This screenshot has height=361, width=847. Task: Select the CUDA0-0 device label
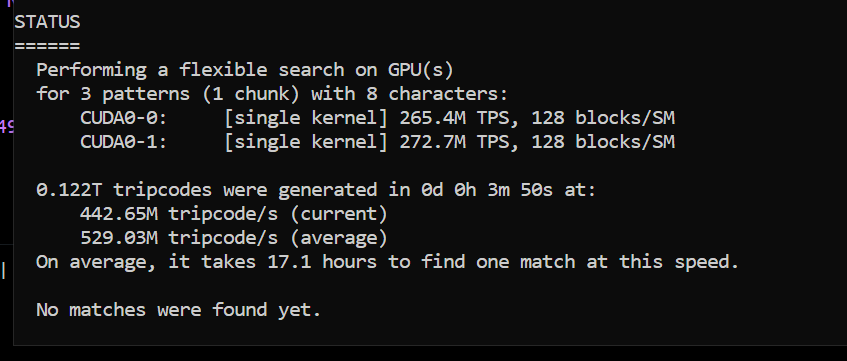click(x=124, y=118)
